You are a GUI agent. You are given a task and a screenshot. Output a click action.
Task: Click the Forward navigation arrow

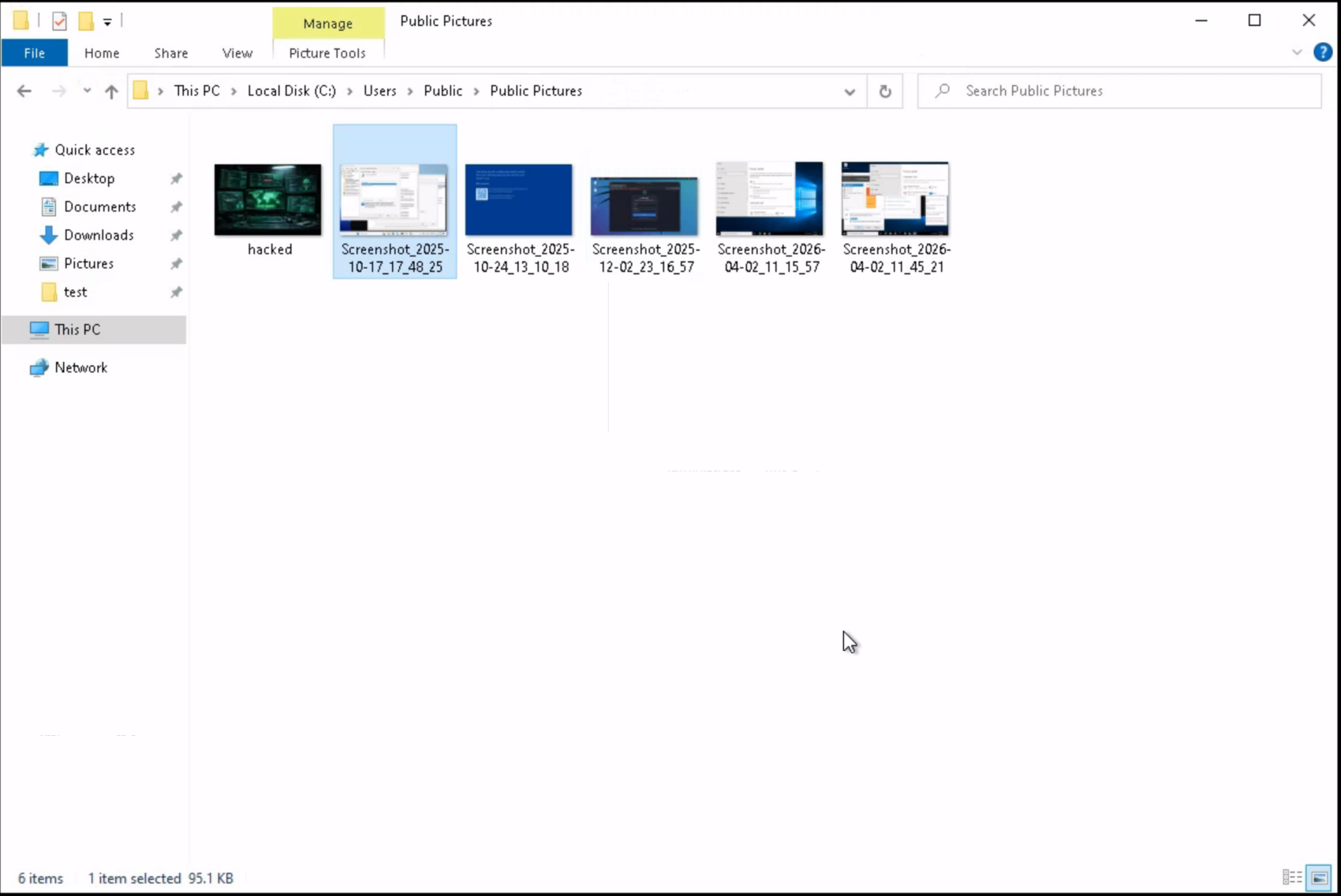coord(59,91)
